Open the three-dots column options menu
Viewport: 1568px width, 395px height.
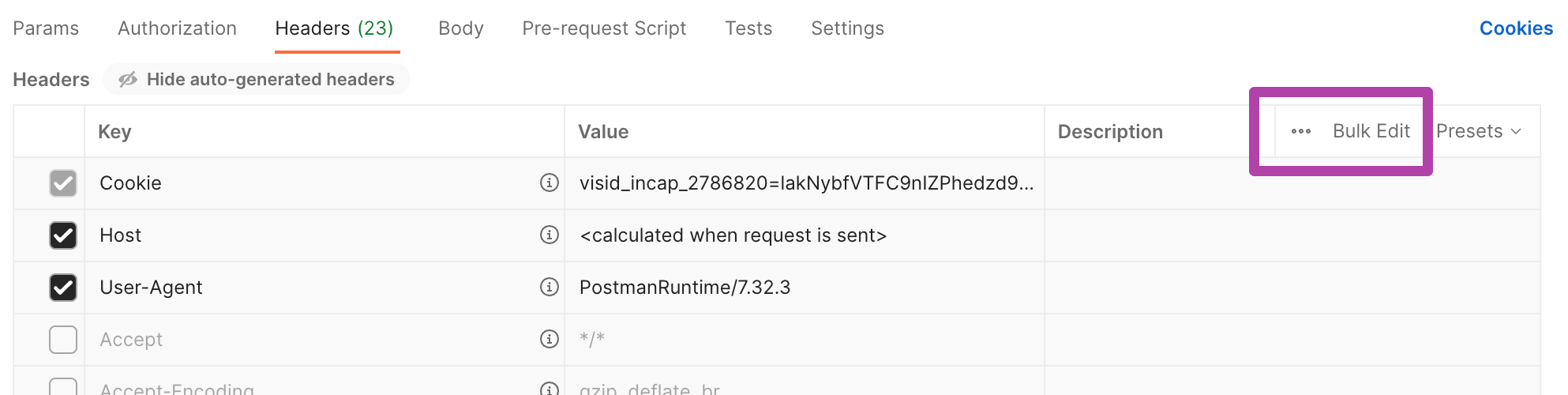coord(1301,131)
